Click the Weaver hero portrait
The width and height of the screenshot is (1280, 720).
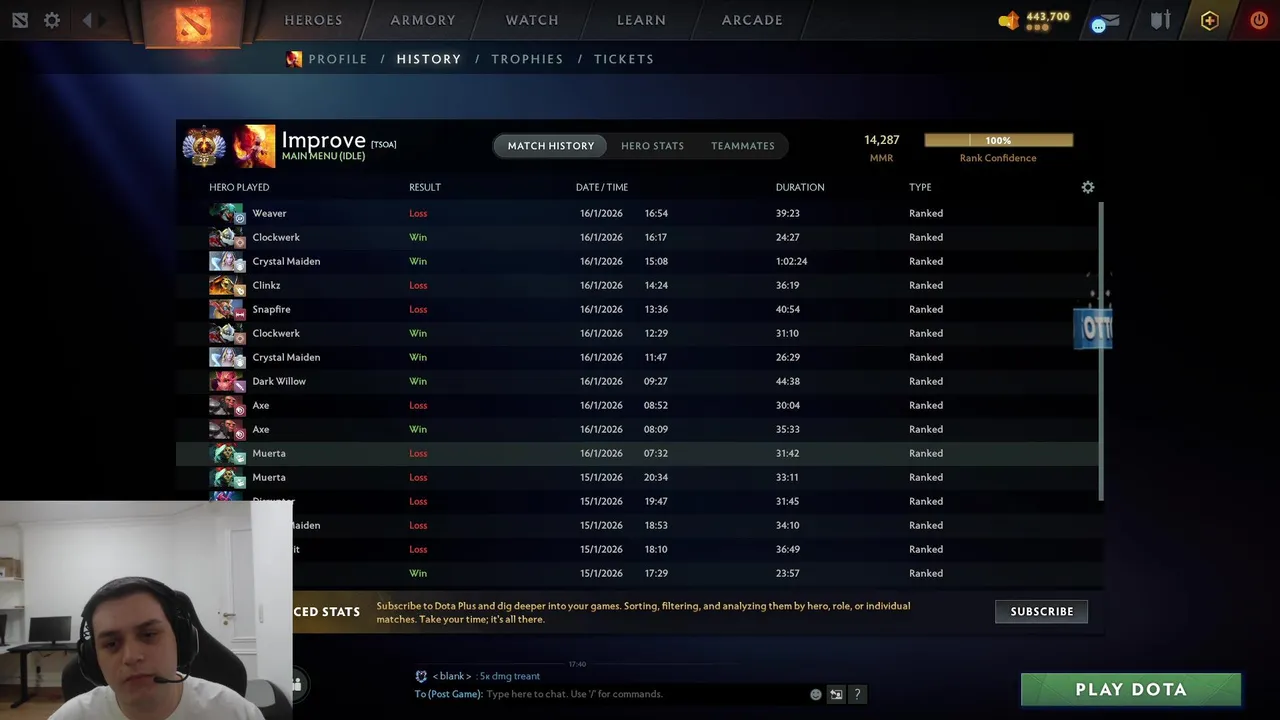point(227,213)
